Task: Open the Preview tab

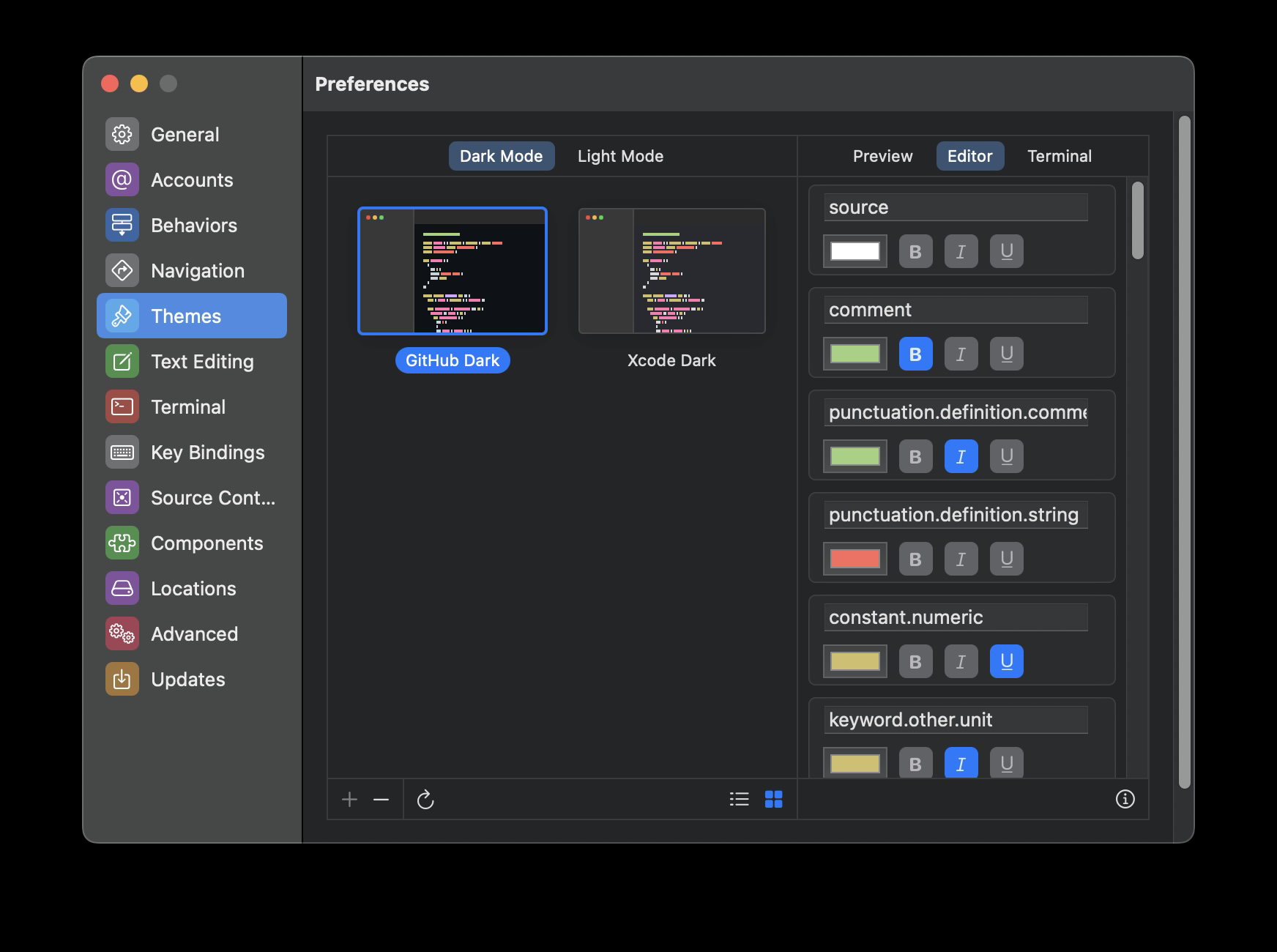Action: click(x=882, y=156)
